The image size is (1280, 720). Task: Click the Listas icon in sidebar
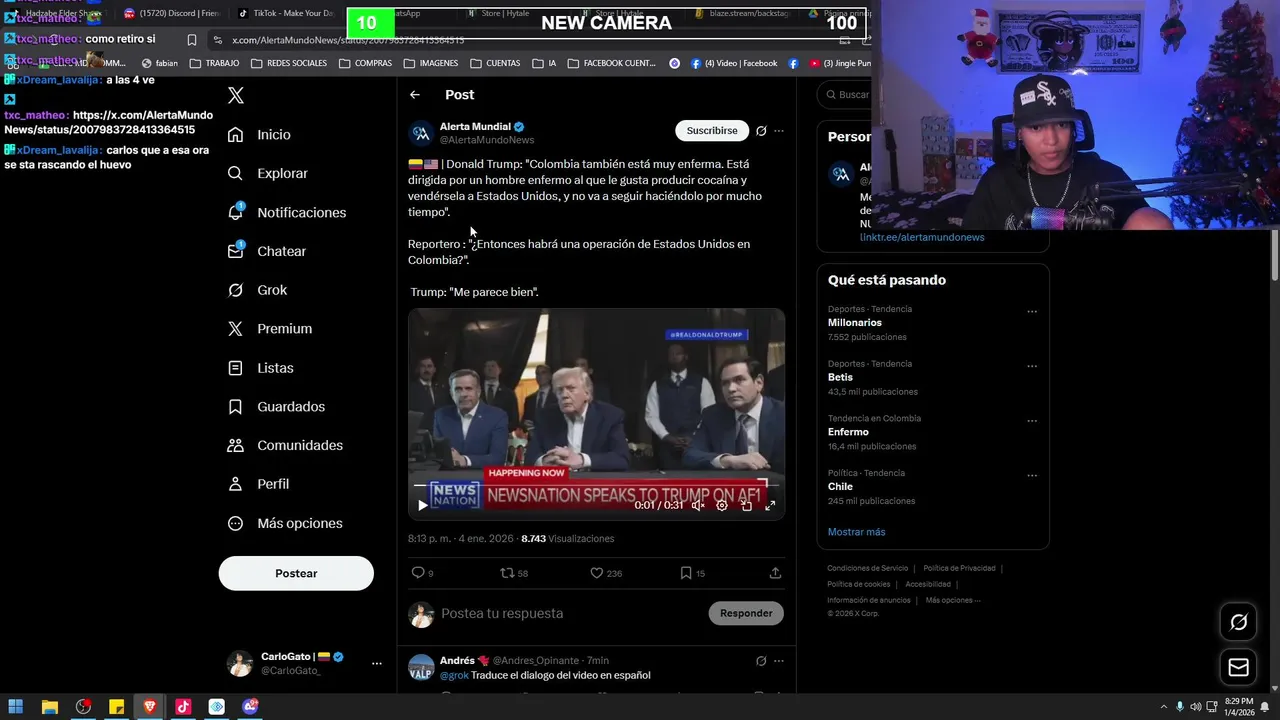[235, 368]
